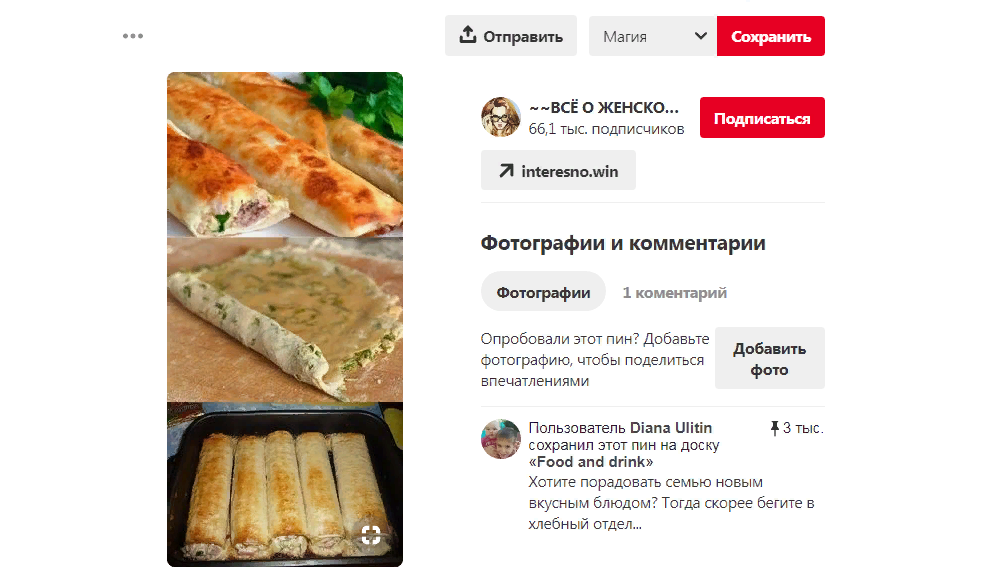Open the ВСЁ О ЖЕНСКО... profile avatar
This screenshot has width=1004, height=581.
click(x=501, y=117)
